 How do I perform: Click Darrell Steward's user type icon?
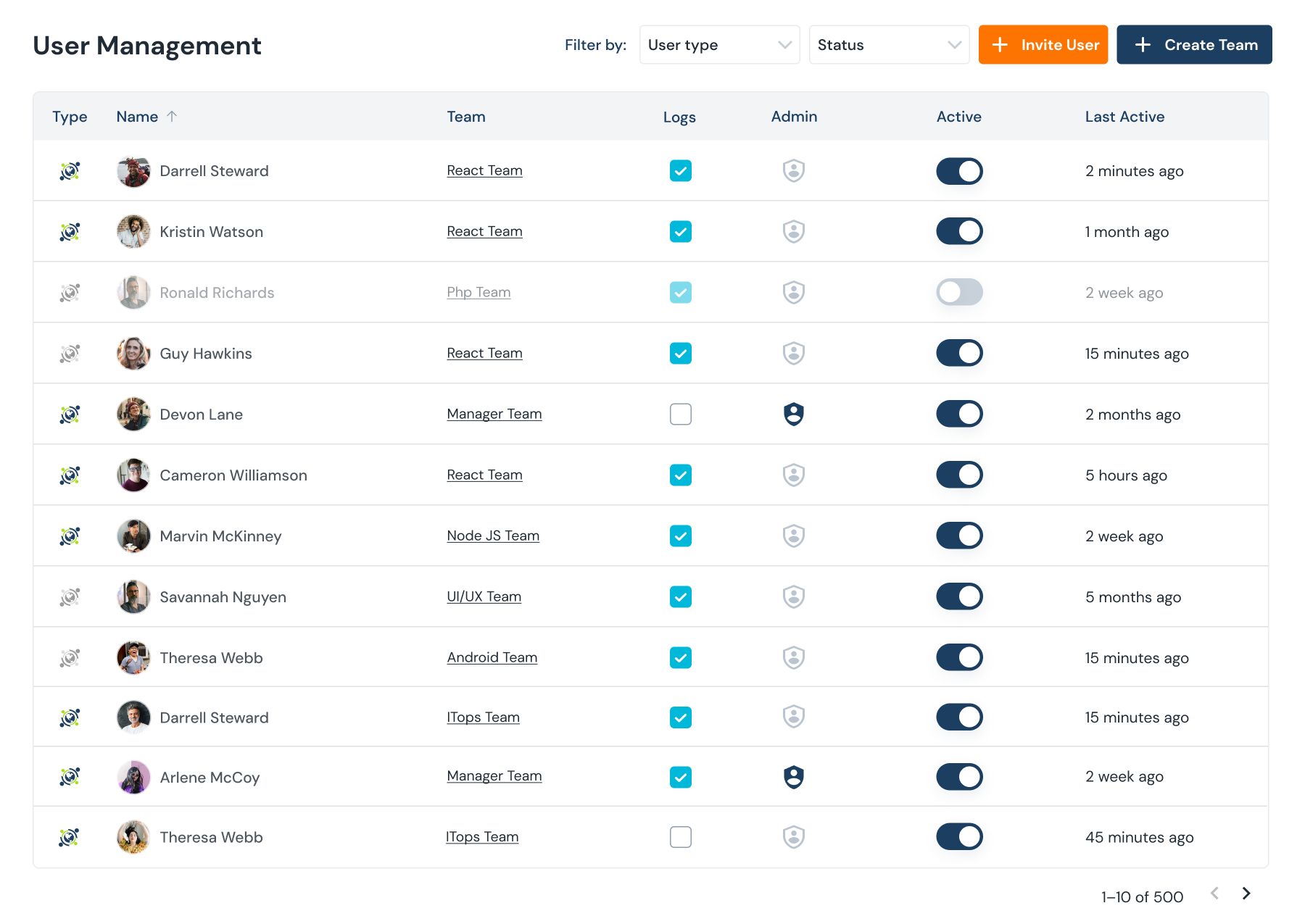click(70, 171)
